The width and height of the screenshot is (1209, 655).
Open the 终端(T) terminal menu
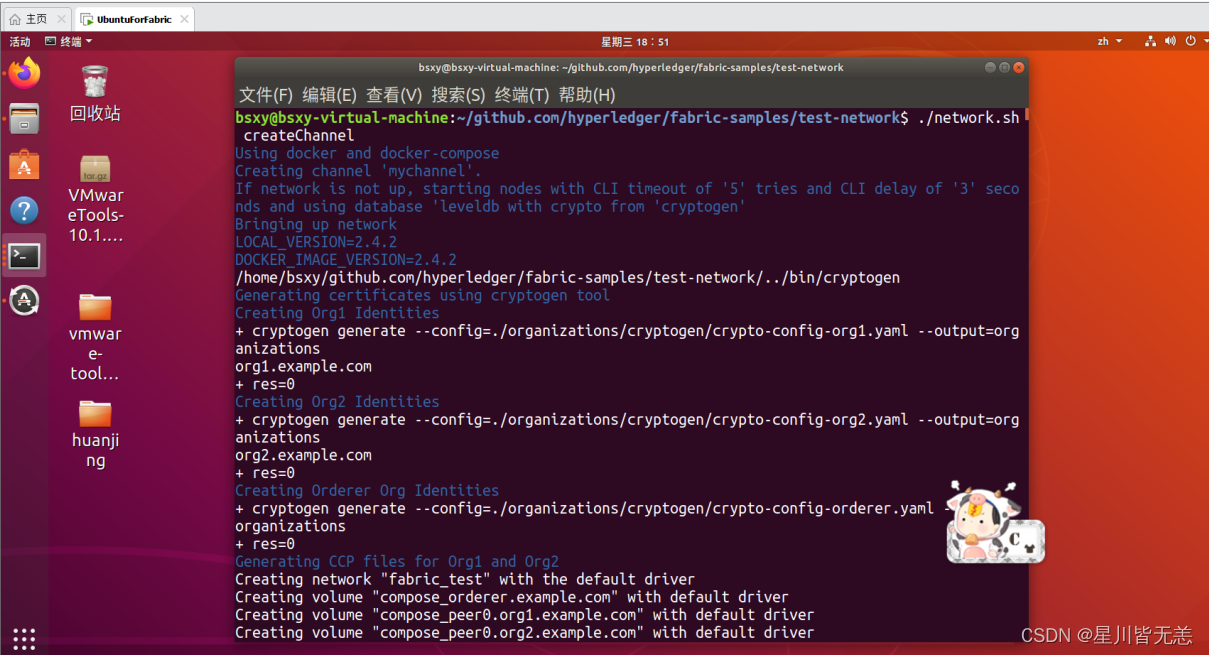pos(522,95)
